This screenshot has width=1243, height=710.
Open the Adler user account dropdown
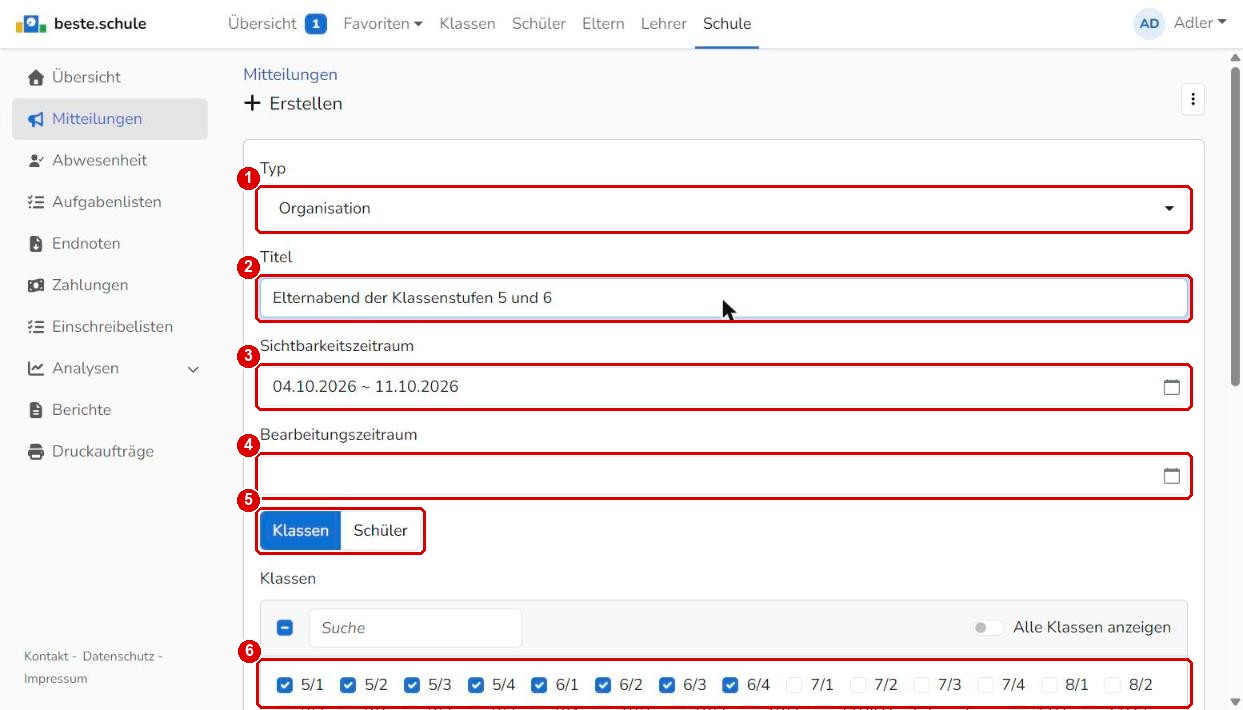(x=1200, y=23)
